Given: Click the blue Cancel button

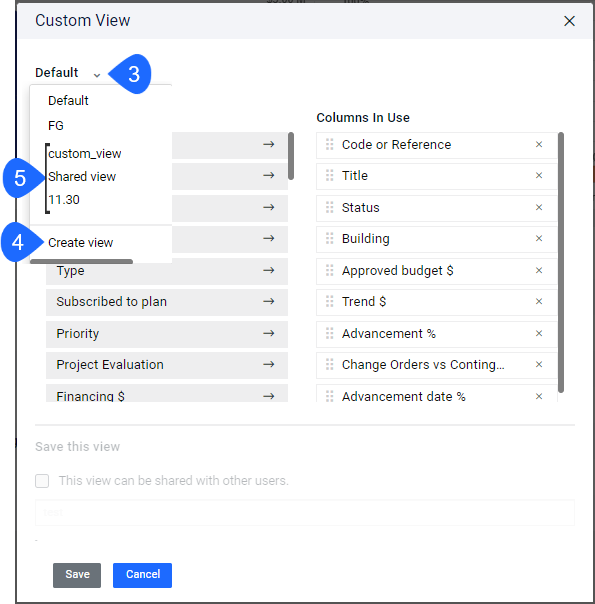Looking at the screenshot, I should click(142, 575).
